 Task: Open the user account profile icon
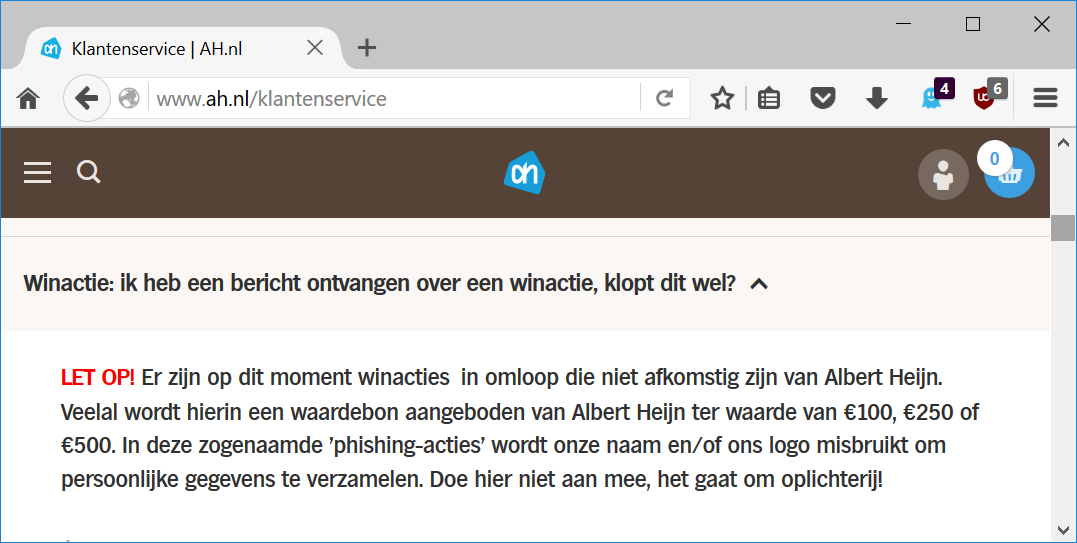pyautogui.click(x=943, y=174)
